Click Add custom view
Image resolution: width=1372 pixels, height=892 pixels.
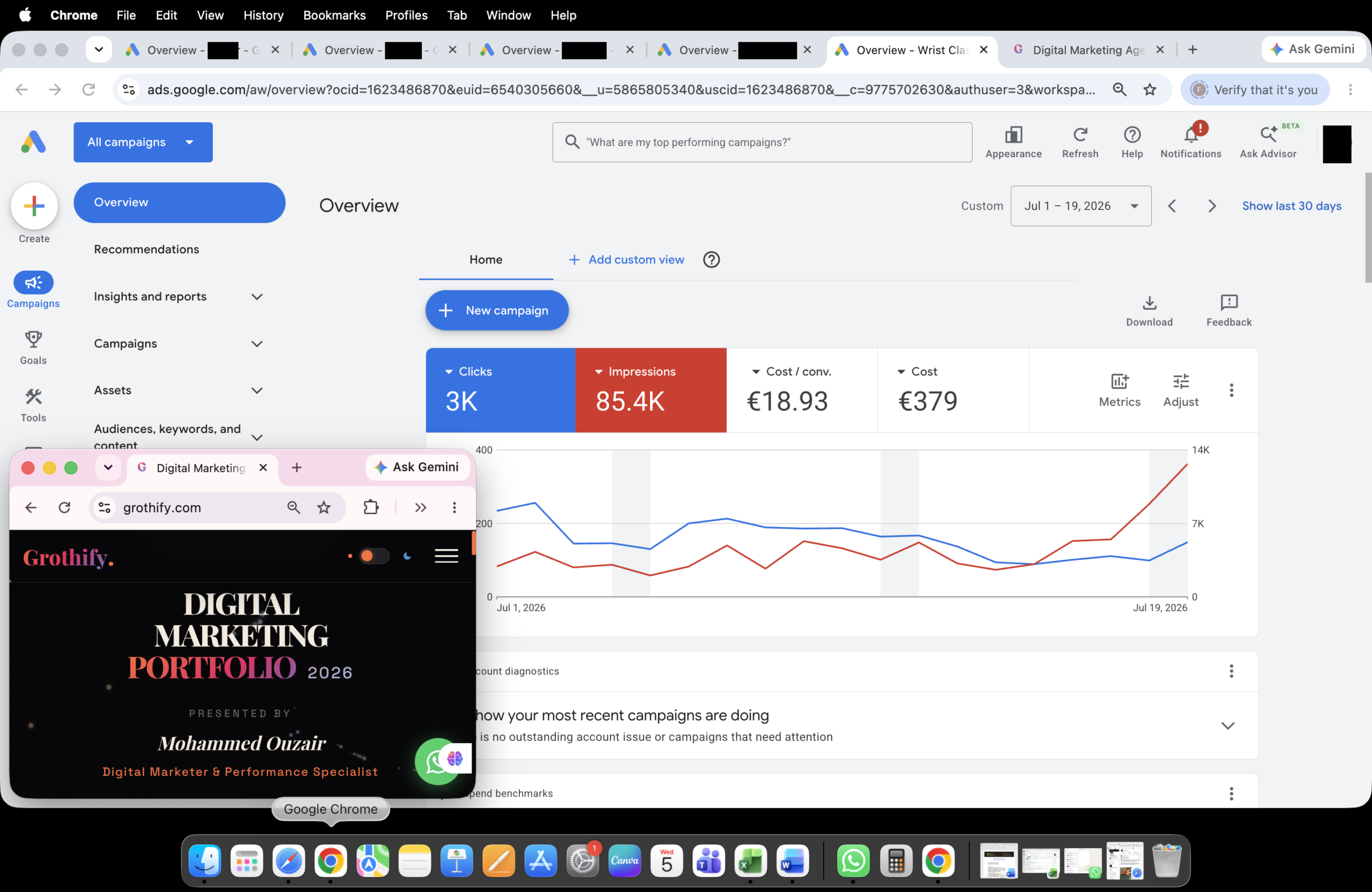[627, 260]
